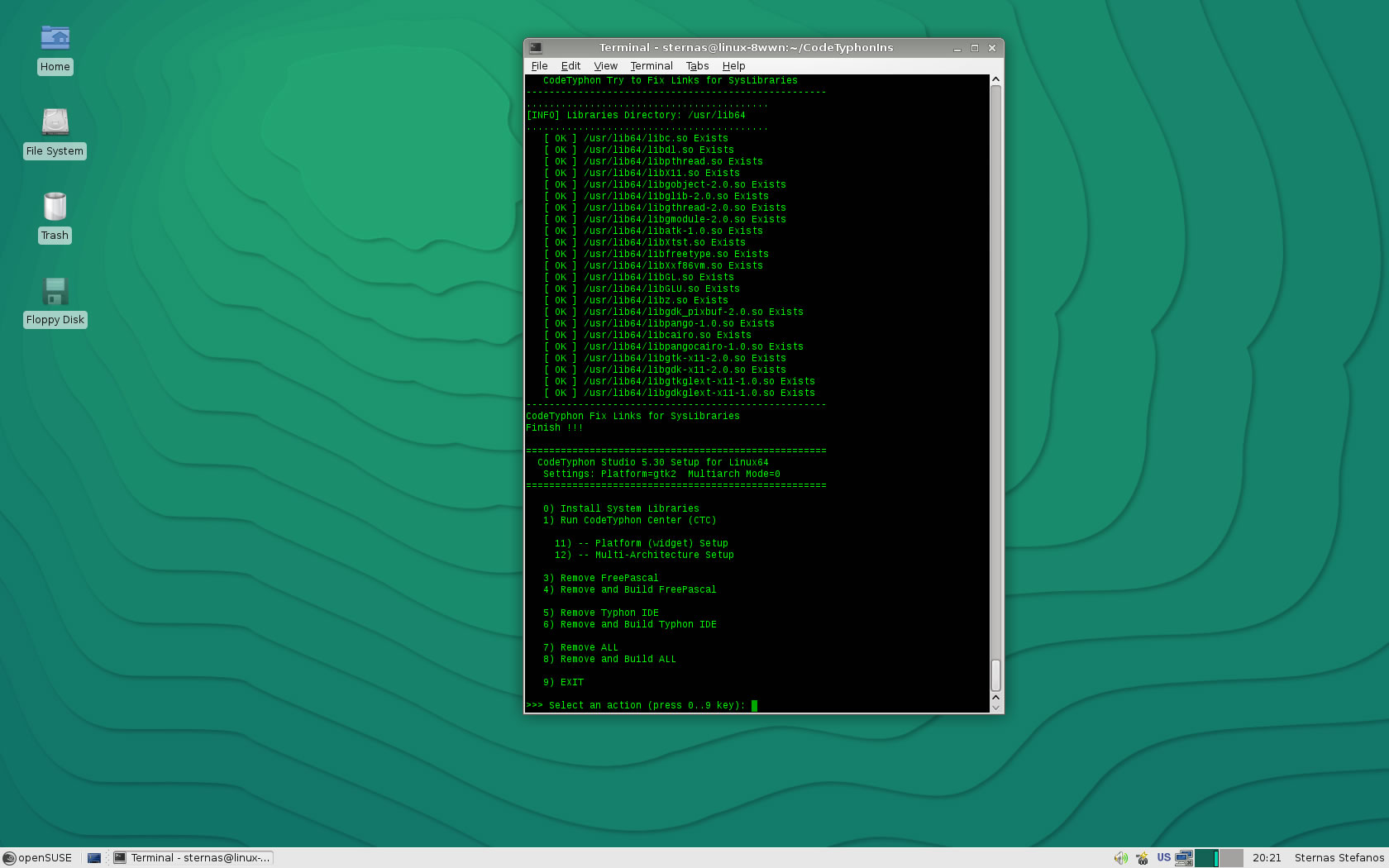1389x868 pixels.
Task: Click the terminal scrollbar thumb
Action: [996, 675]
